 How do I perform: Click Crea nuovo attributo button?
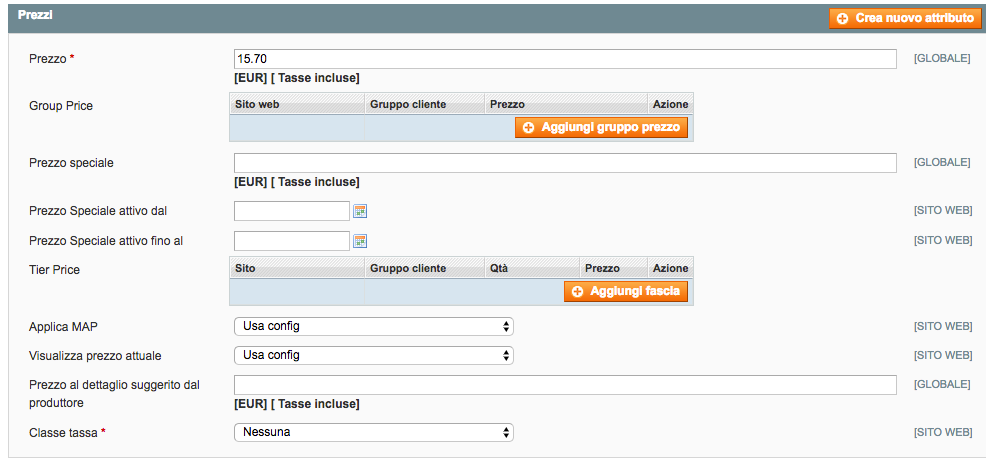pos(905,18)
